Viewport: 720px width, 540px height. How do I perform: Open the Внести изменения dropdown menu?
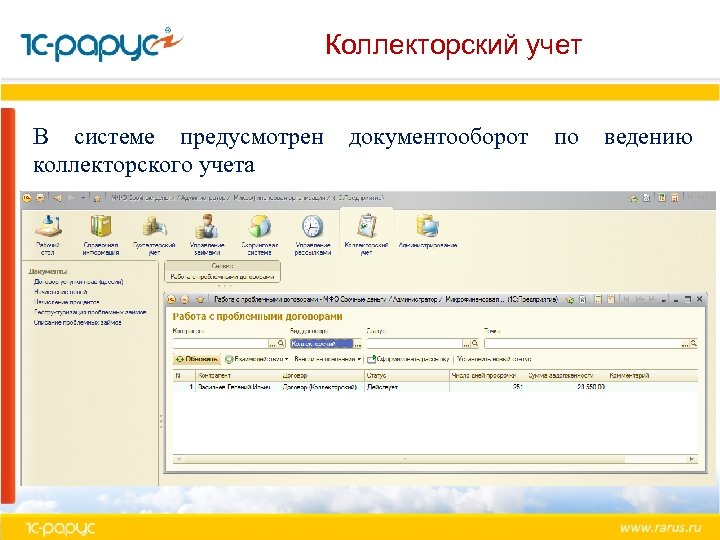pyautogui.click(x=328, y=359)
